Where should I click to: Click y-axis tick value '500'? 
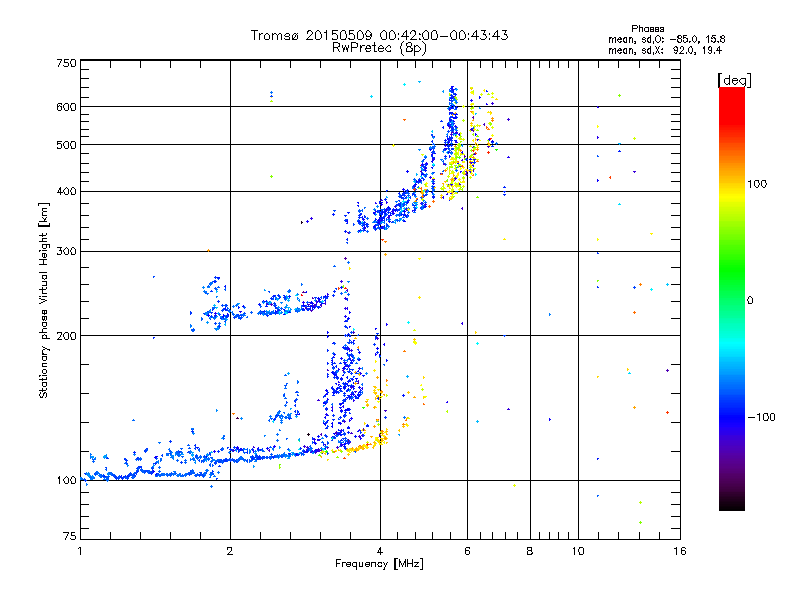coord(66,145)
